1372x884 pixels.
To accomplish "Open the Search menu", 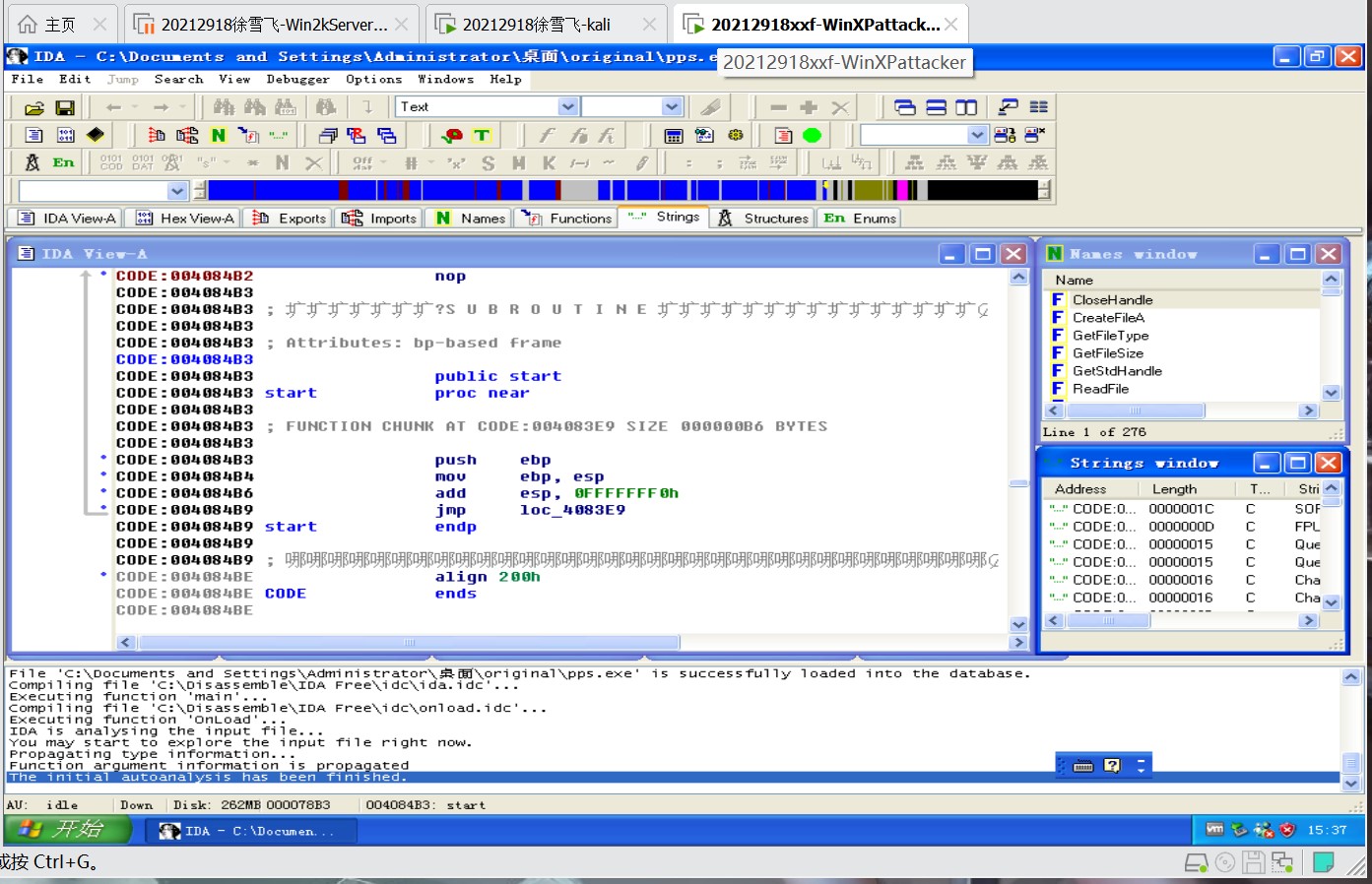I will [178, 80].
